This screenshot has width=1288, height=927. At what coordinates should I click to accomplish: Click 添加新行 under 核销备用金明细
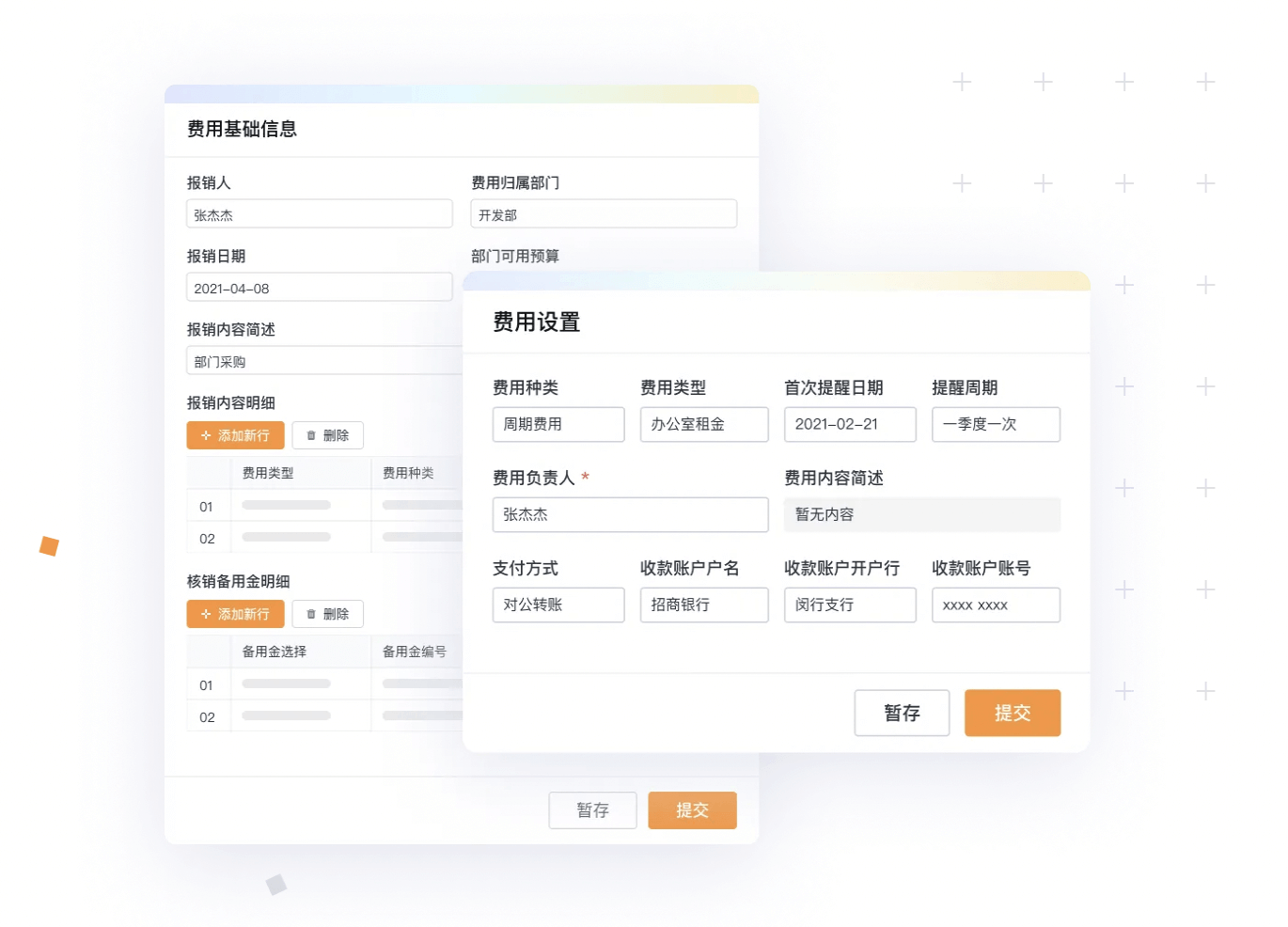(x=235, y=614)
